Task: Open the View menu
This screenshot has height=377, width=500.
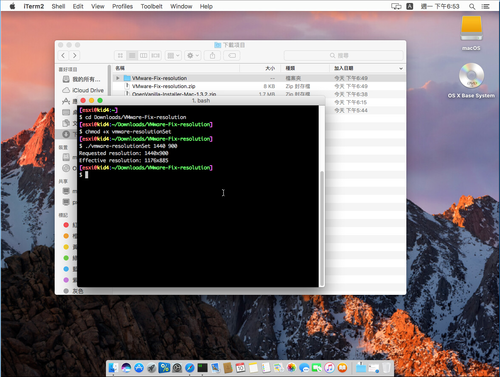Action: (x=98, y=6)
